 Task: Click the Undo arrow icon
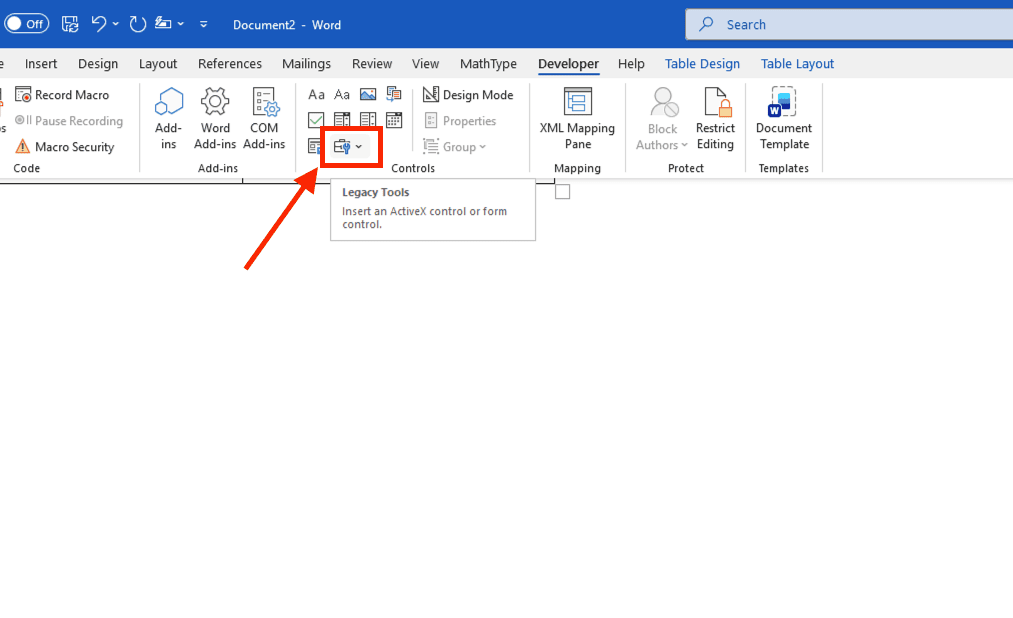coord(98,25)
